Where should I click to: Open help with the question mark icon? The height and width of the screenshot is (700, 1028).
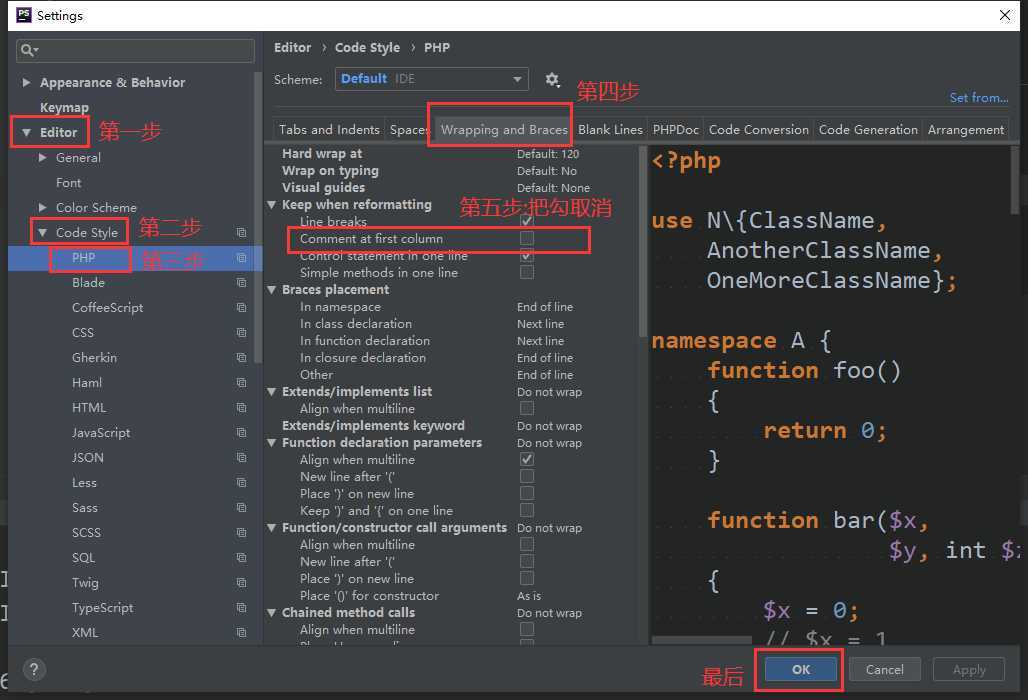click(34, 669)
